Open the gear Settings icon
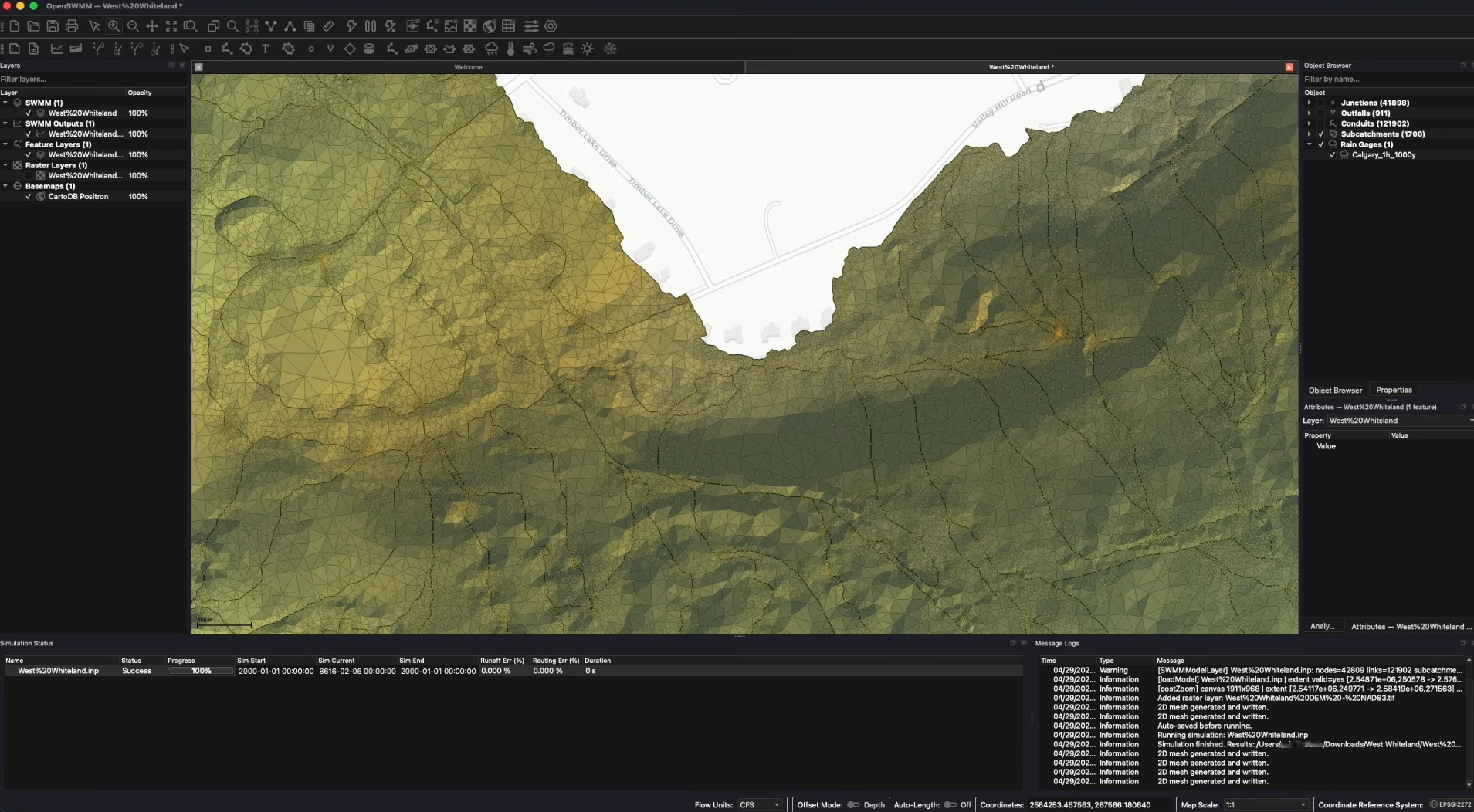The image size is (1474, 812). click(x=551, y=26)
